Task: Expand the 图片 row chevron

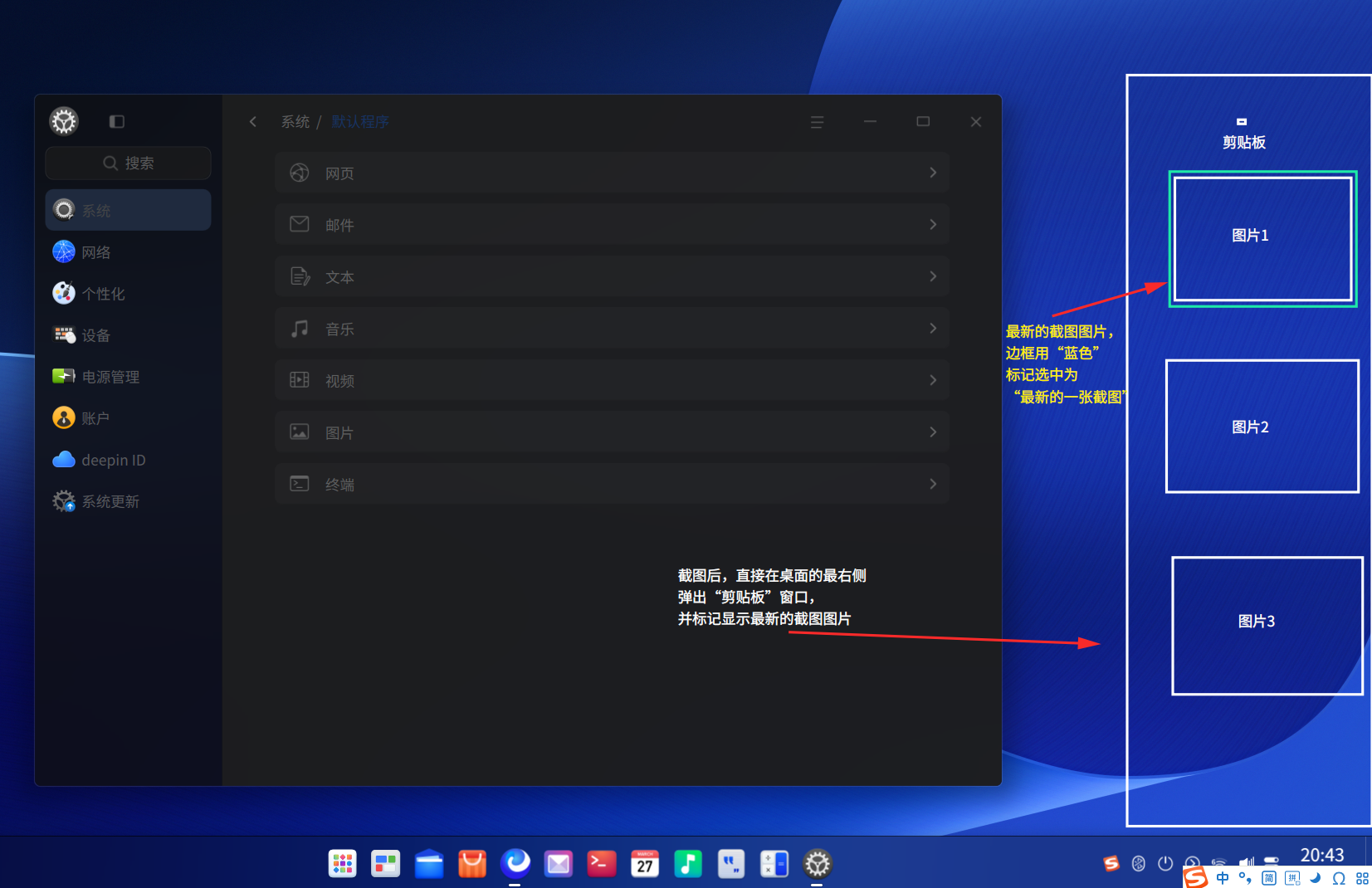Action: tap(933, 432)
